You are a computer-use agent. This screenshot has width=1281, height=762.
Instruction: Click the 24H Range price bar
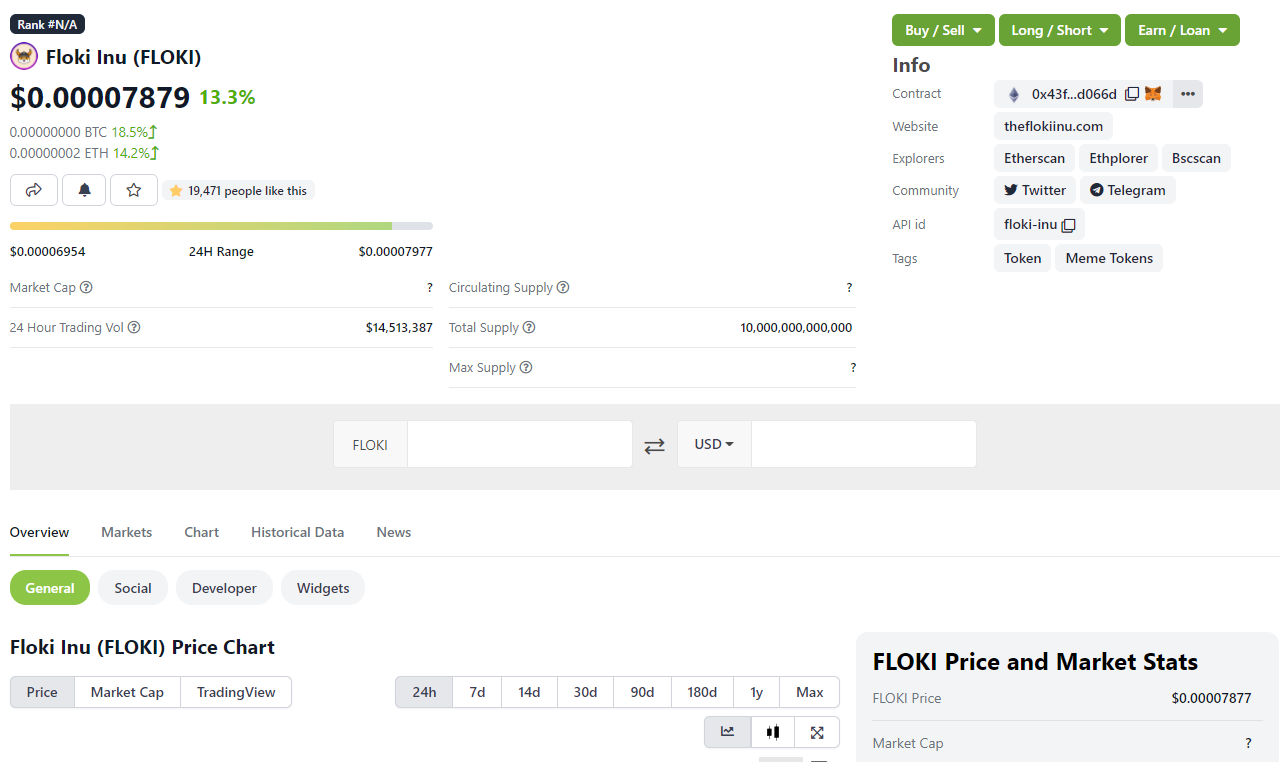(x=221, y=226)
